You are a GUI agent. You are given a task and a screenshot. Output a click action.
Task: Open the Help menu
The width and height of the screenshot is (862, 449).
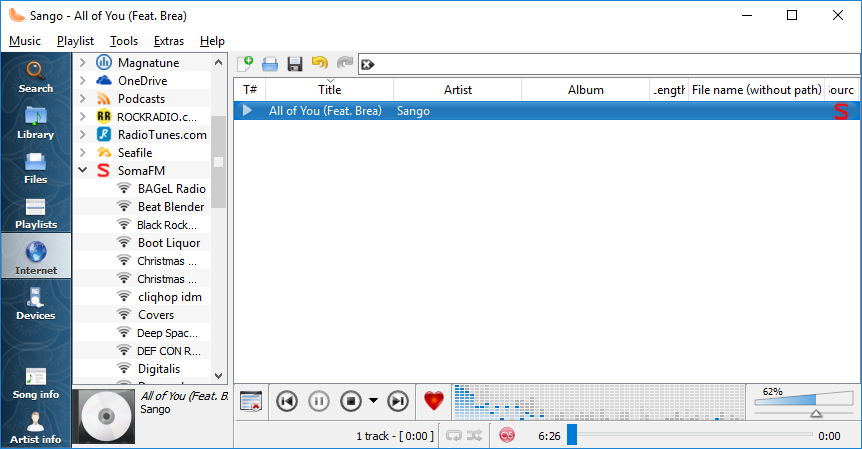[x=212, y=41]
